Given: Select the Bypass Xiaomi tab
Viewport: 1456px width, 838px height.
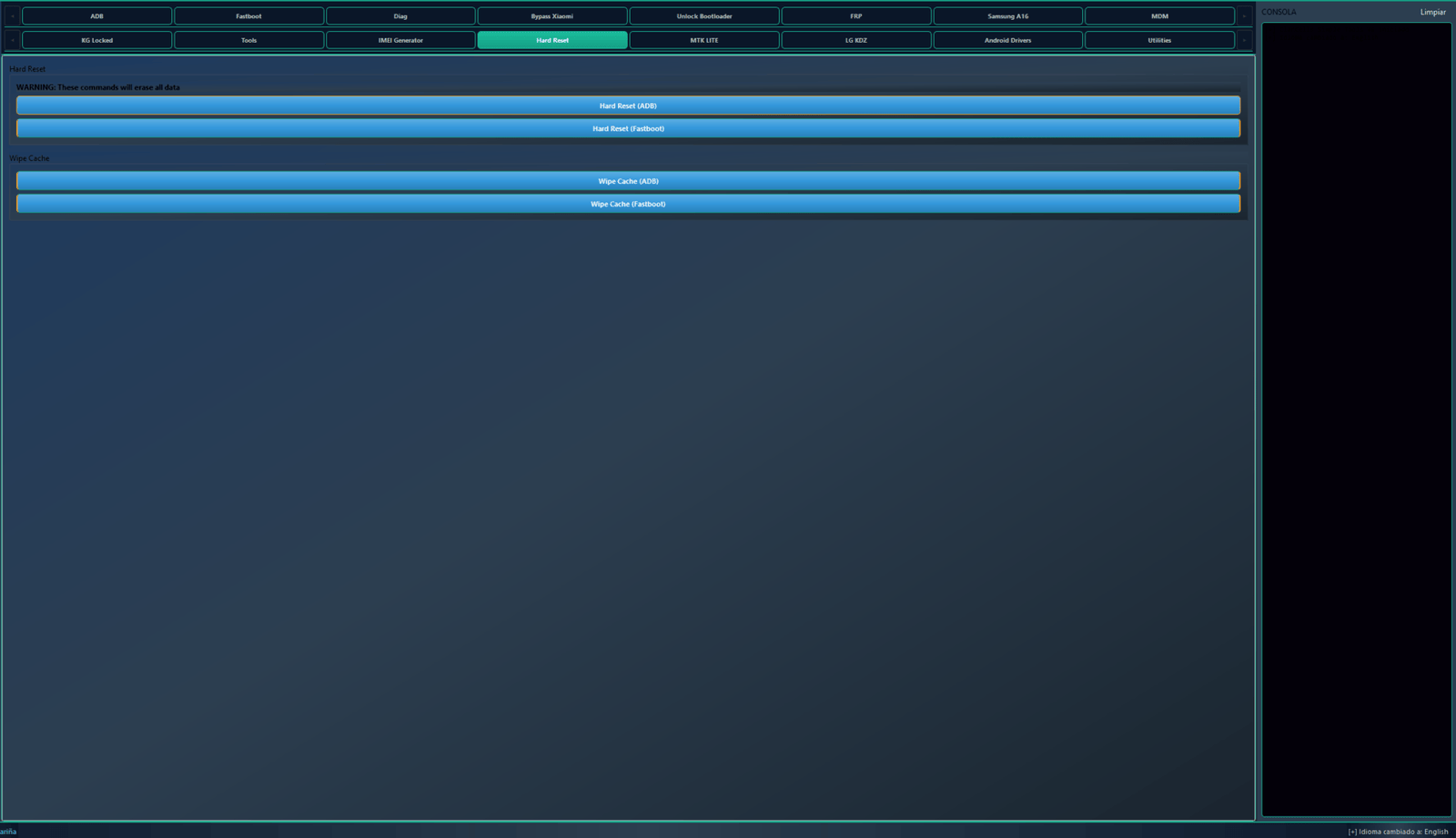Looking at the screenshot, I should click(x=551, y=16).
